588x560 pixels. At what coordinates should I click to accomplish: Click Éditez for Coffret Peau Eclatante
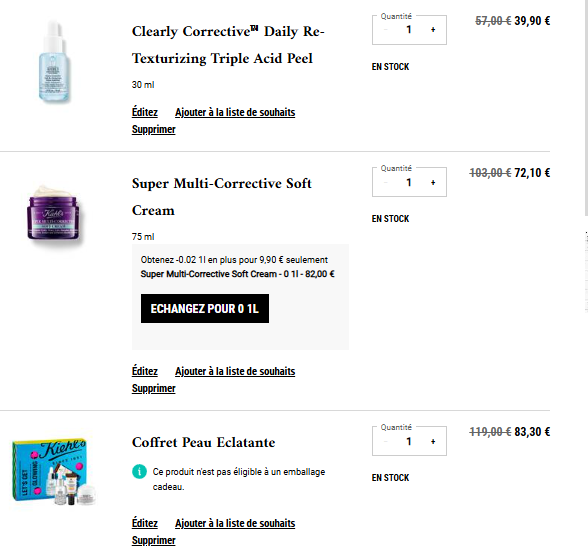pyautogui.click(x=145, y=523)
